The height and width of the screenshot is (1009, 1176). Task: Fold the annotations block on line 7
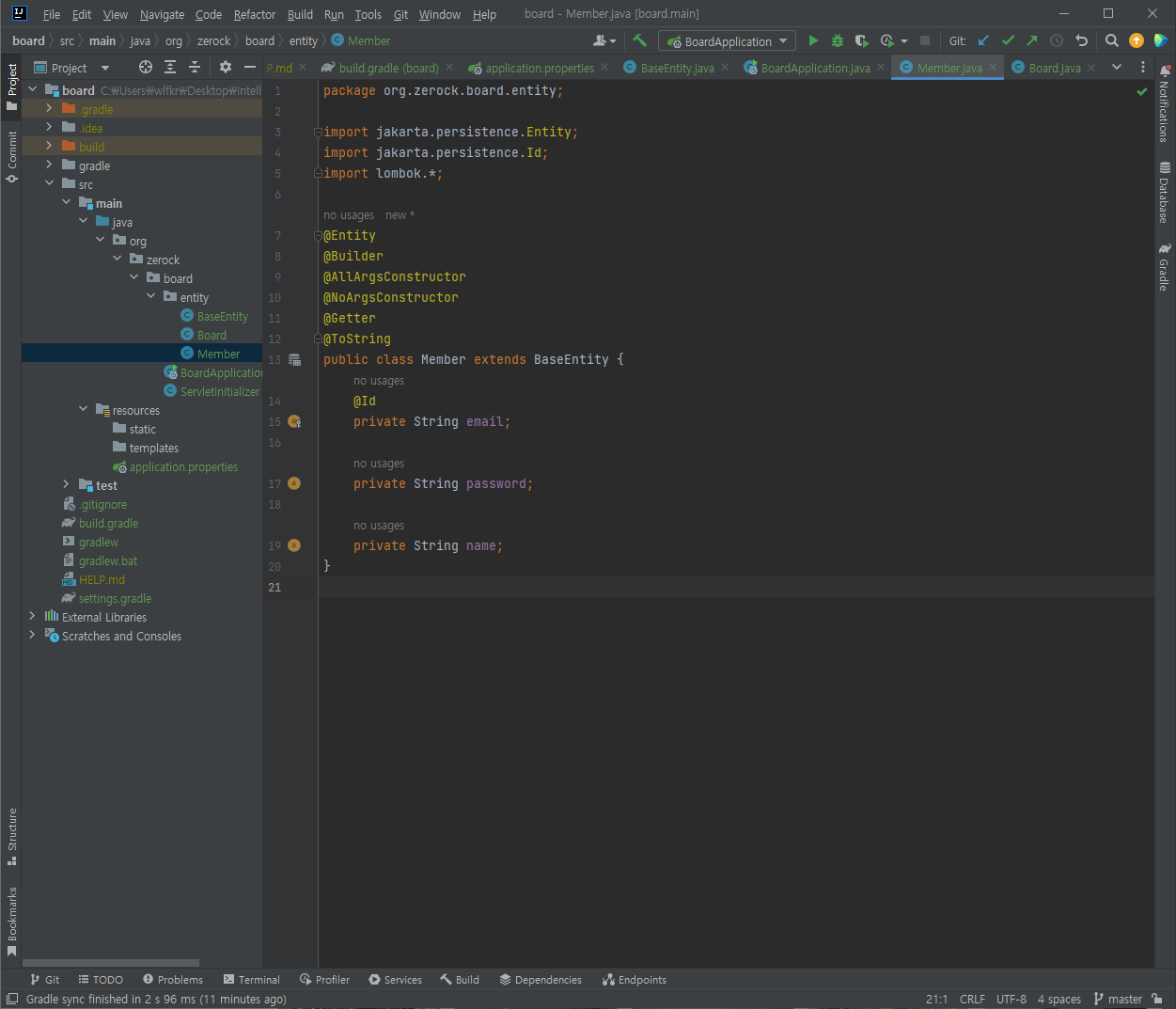[318, 235]
